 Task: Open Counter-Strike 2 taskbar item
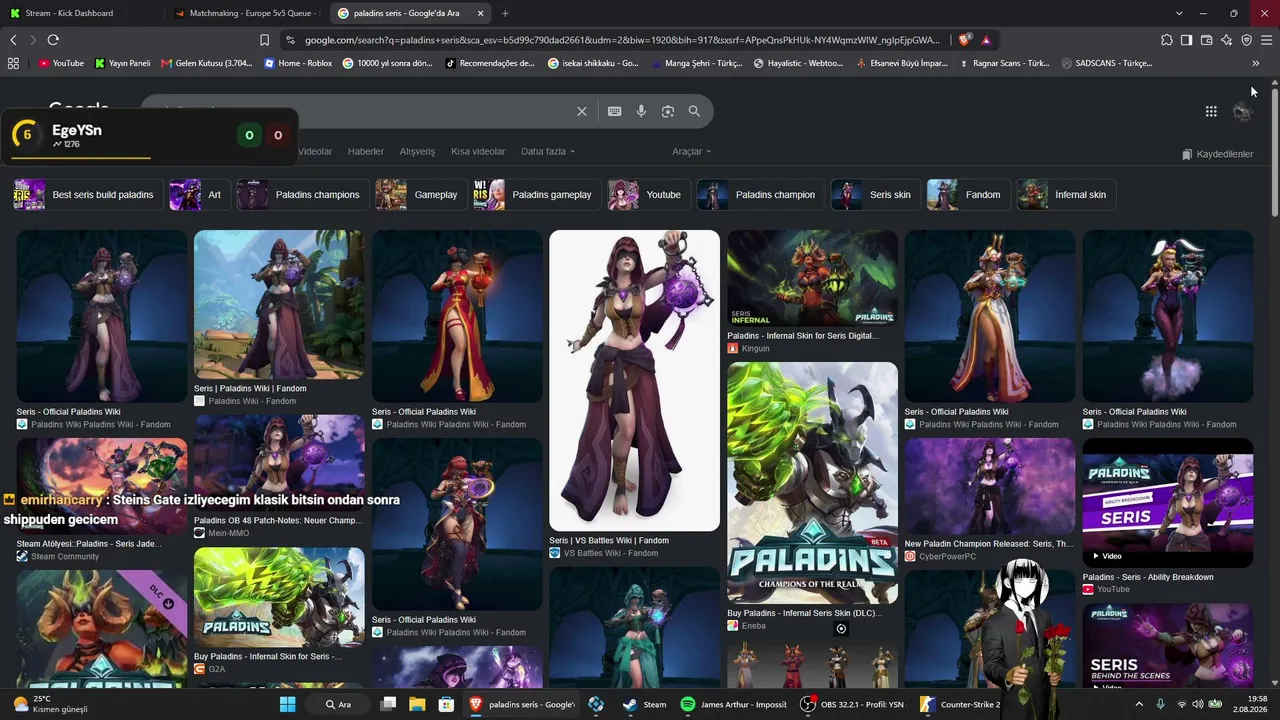(x=961, y=704)
